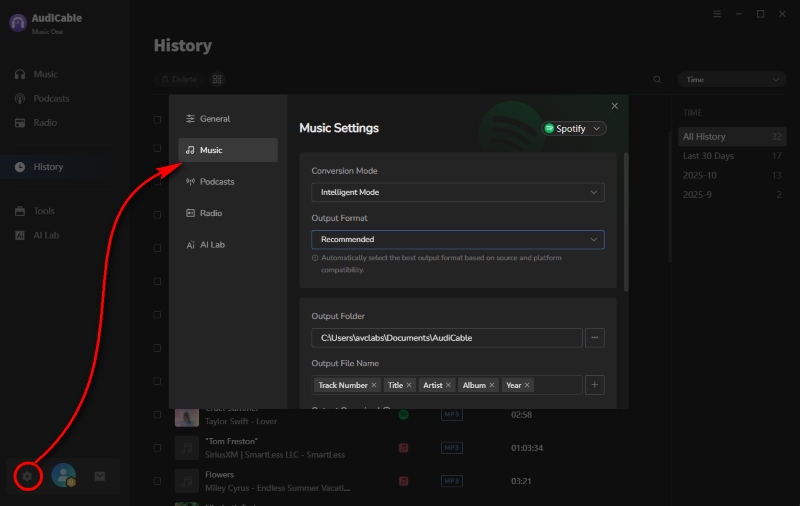
Task: Remove the Track Number tag
Action: [374, 385]
